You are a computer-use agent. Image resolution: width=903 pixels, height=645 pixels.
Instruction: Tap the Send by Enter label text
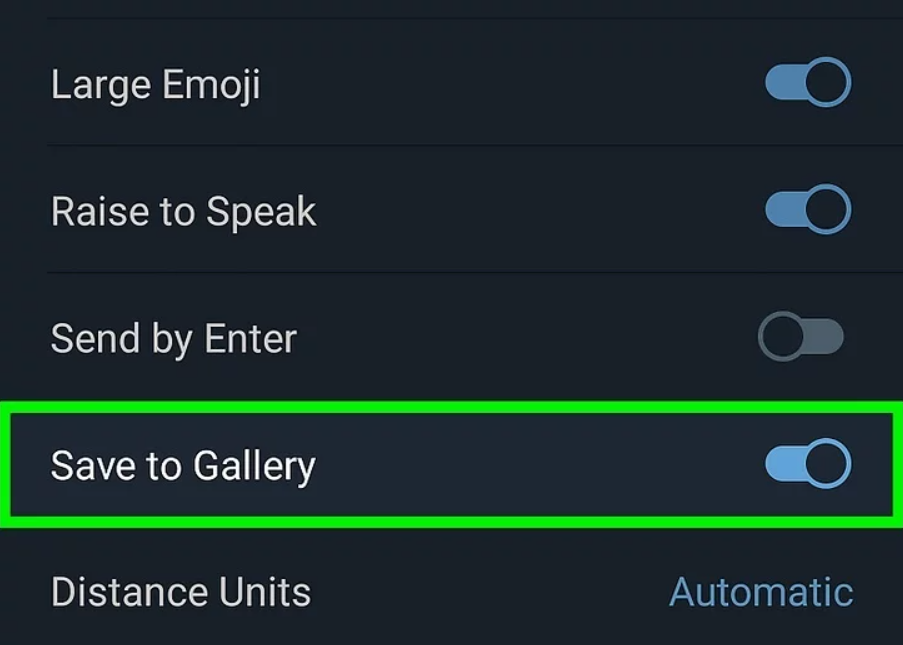coord(174,338)
